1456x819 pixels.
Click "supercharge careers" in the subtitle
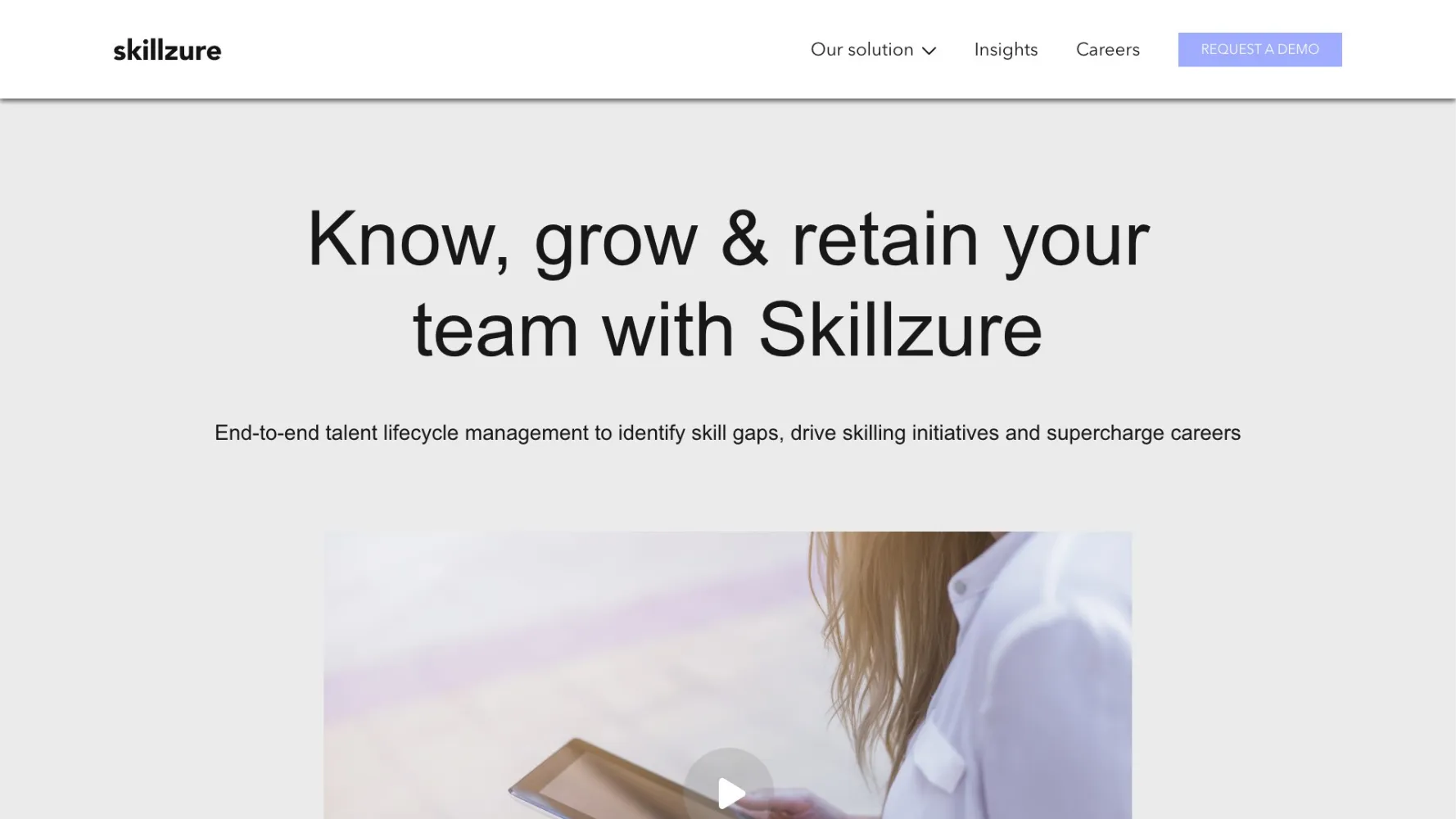coord(1143,433)
